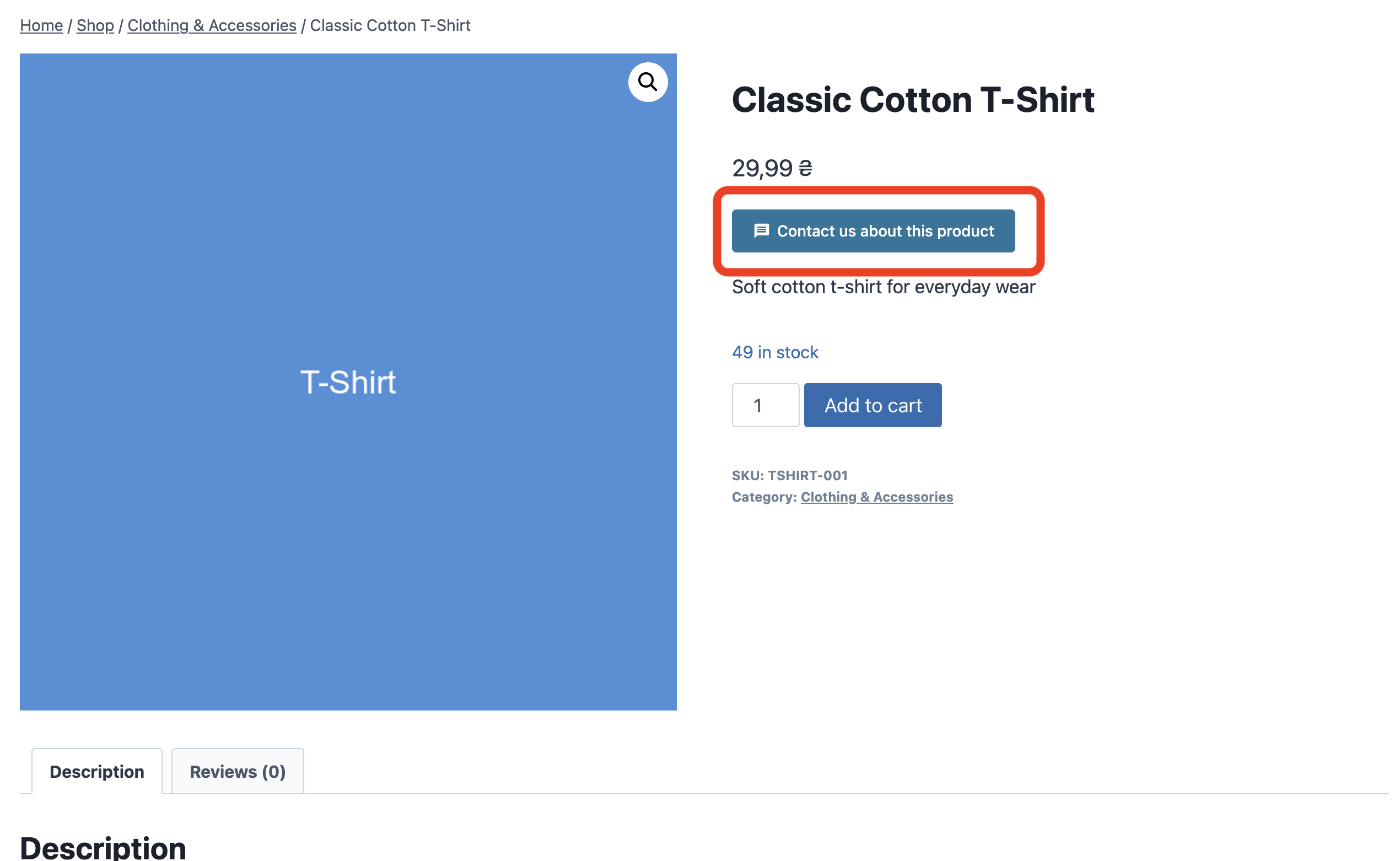Select the short product description text
This screenshot has width=1400, height=861.
[883, 287]
